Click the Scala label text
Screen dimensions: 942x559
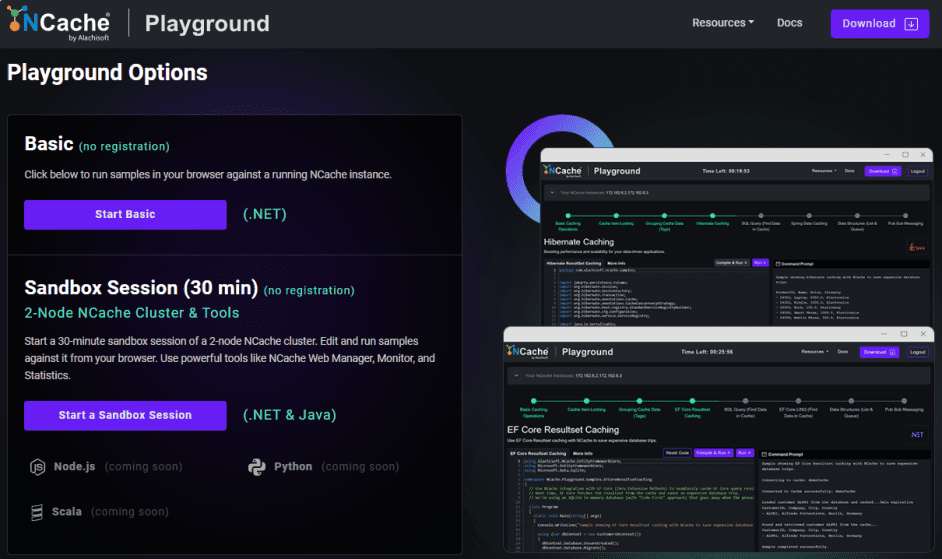point(67,512)
